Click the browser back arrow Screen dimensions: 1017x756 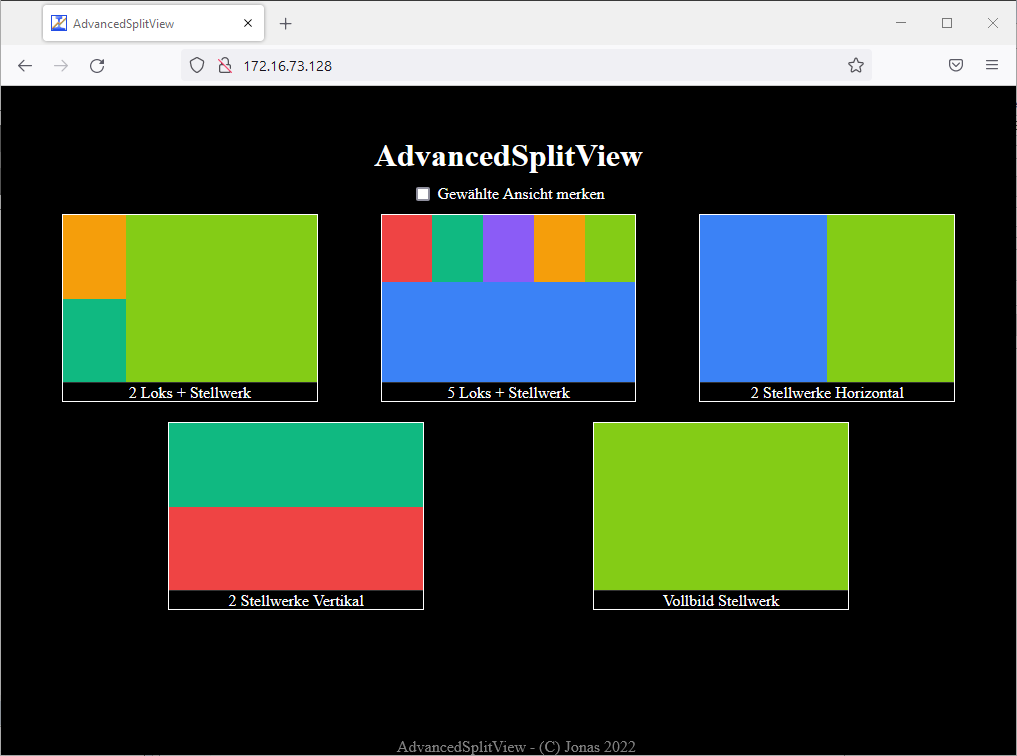25,66
